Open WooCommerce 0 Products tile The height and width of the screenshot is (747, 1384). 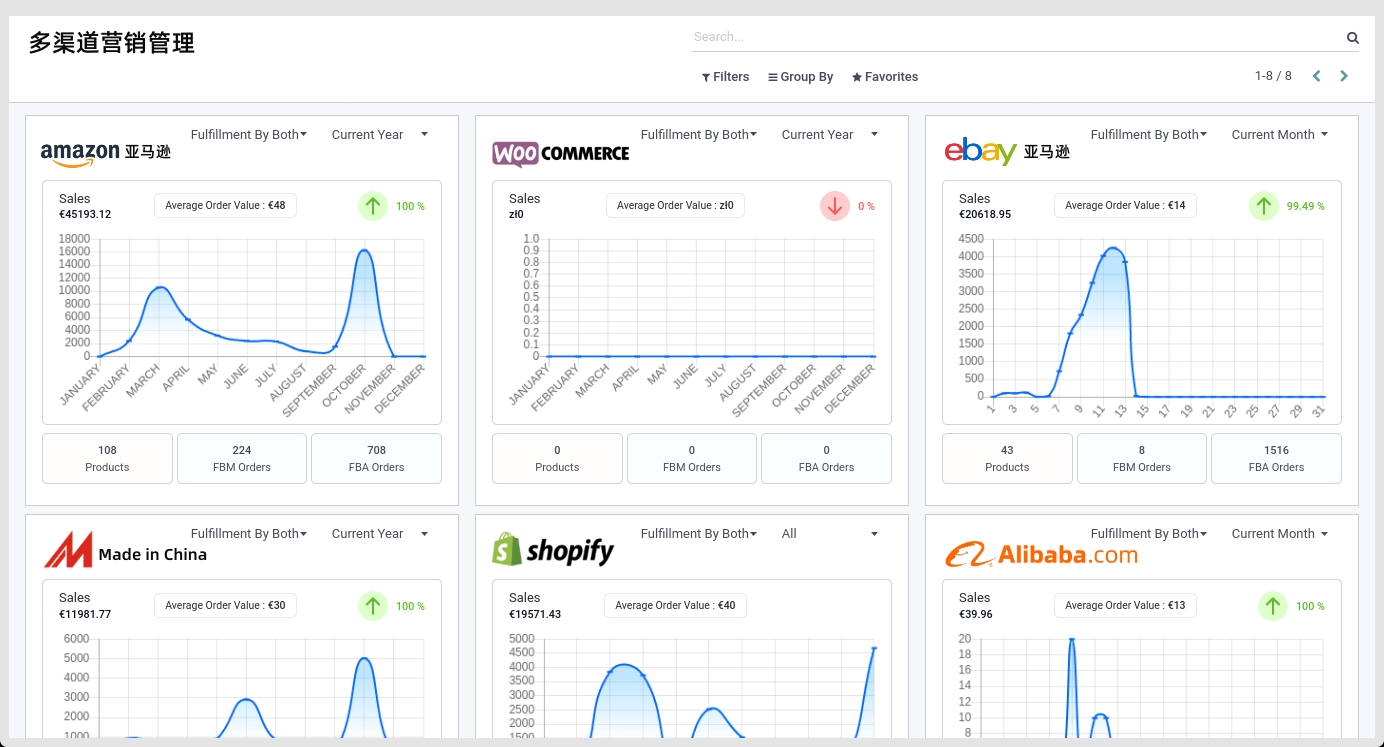point(557,458)
